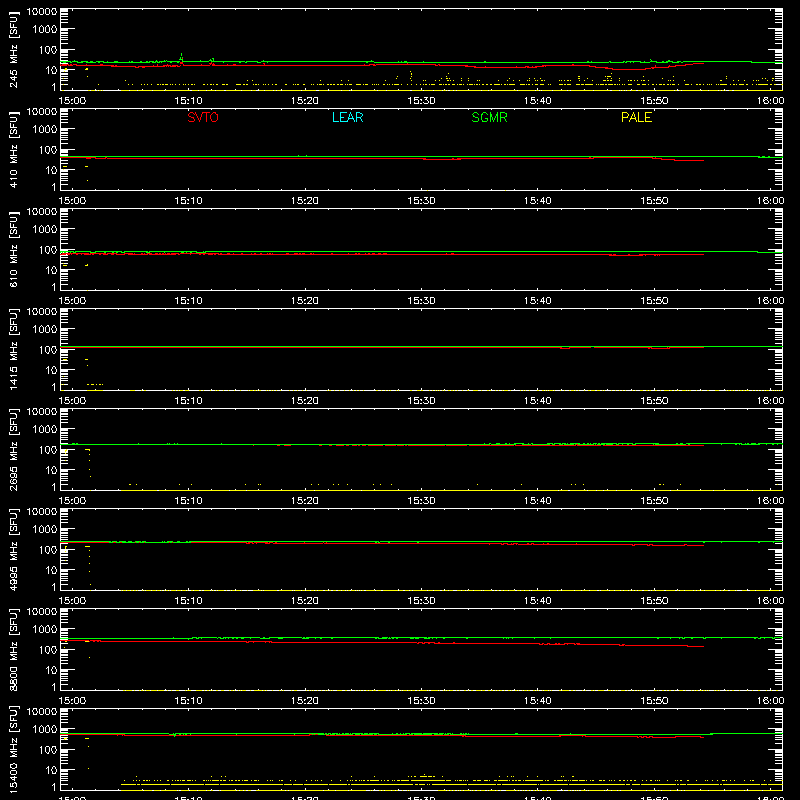The image size is (800, 800).
Task: Select the '8800 MHz [SFU]' axis title
Action: coord(14,649)
